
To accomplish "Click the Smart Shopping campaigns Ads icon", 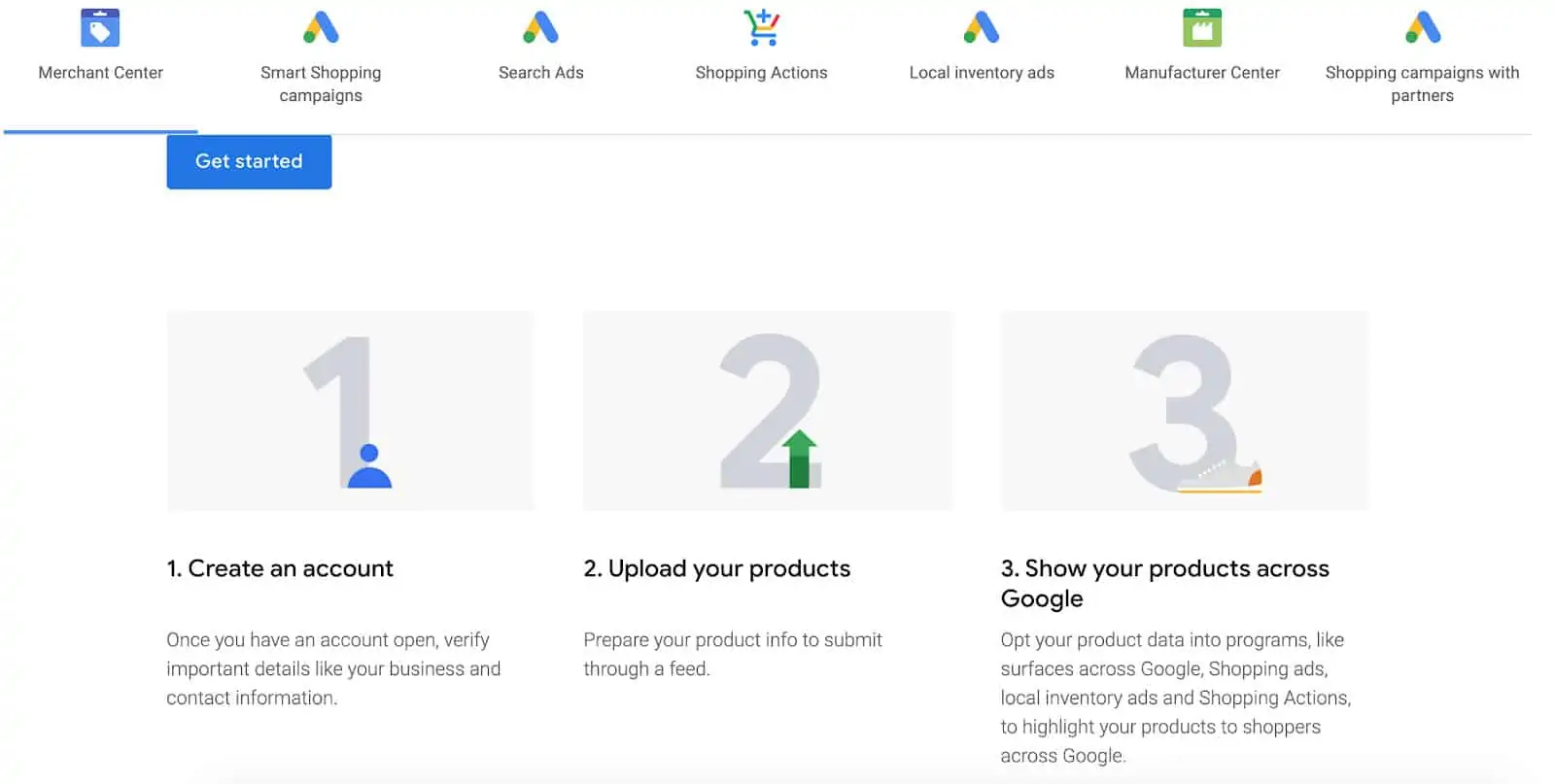I will tap(321, 28).
